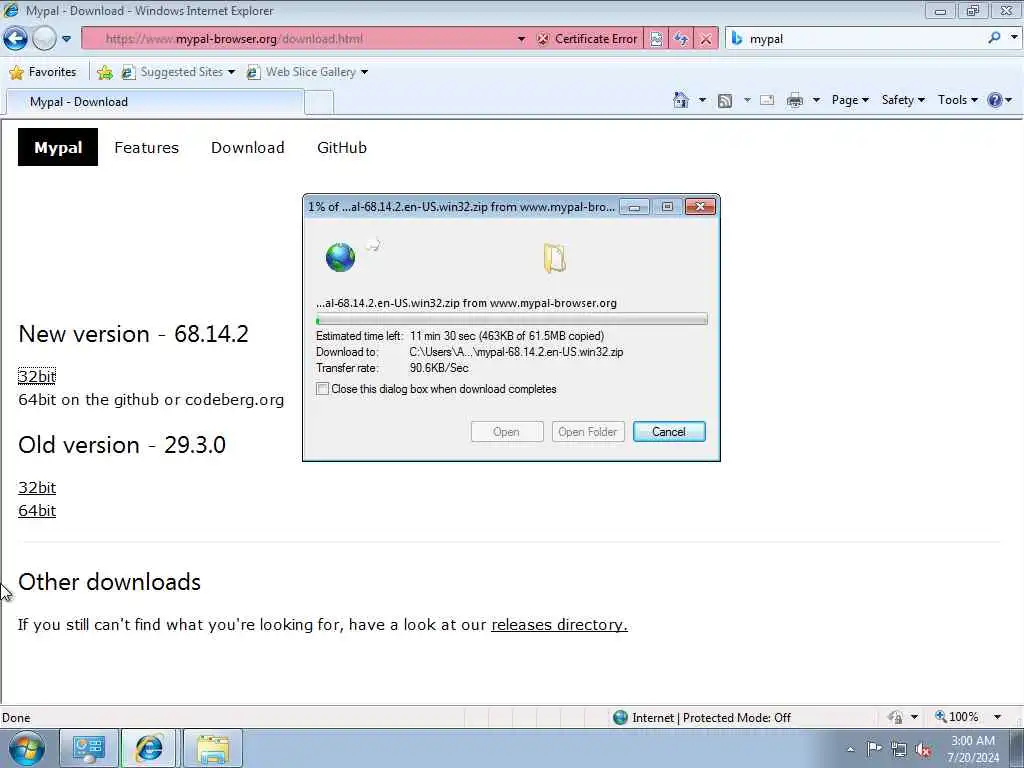Open the Certificate Error warning

[x=586, y=39]
